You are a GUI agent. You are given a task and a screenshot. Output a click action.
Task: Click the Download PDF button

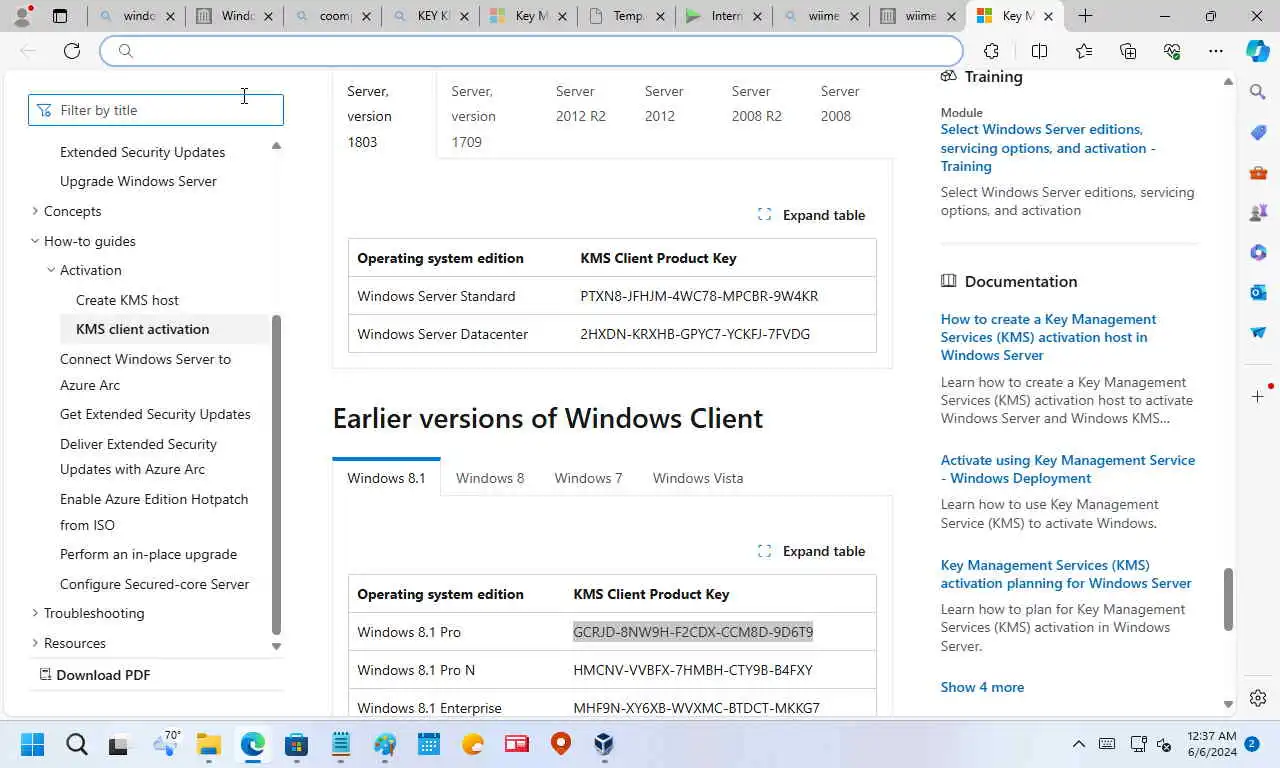tap(95, 675)
